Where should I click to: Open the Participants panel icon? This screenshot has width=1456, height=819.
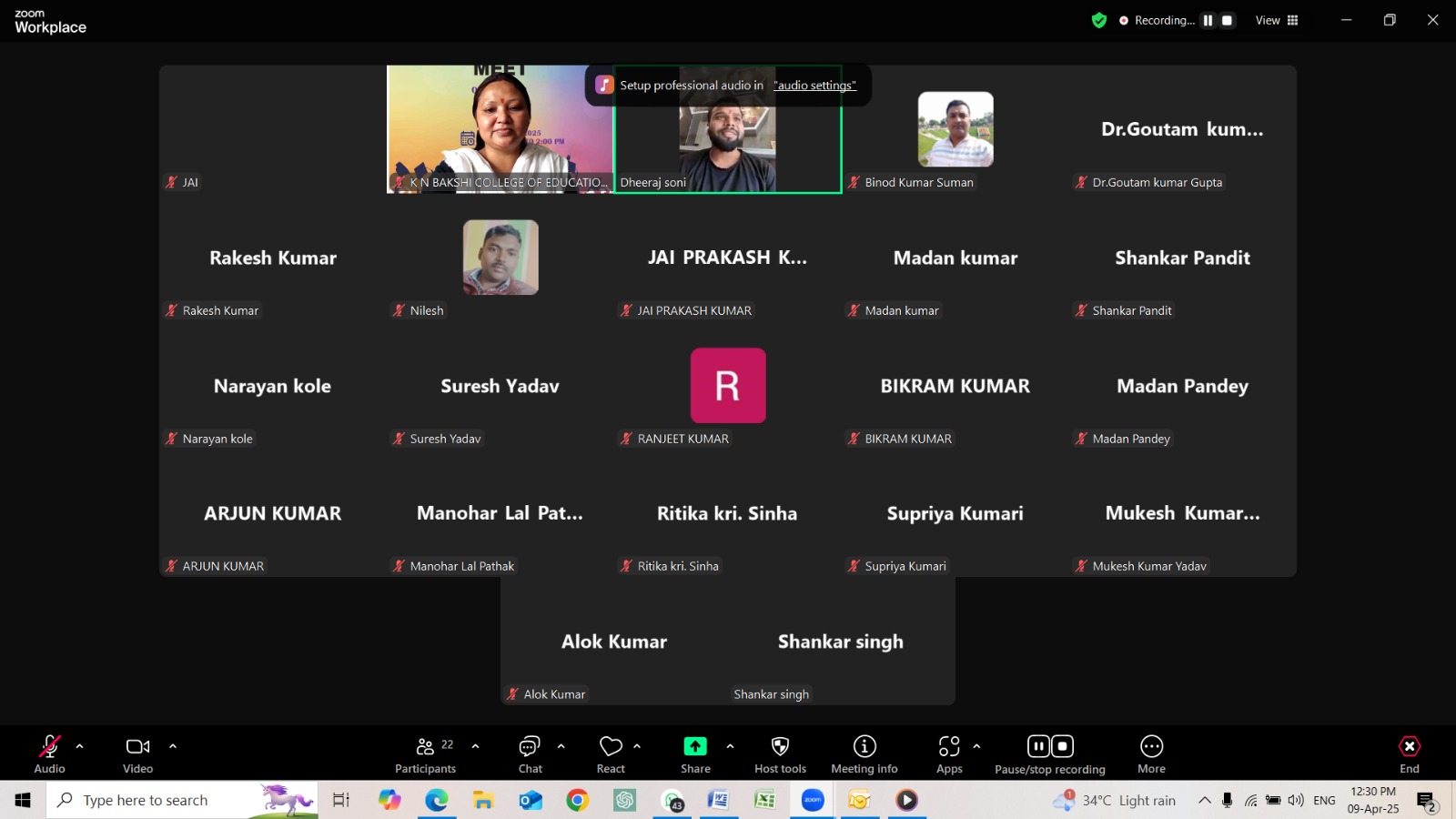[425, 746]
